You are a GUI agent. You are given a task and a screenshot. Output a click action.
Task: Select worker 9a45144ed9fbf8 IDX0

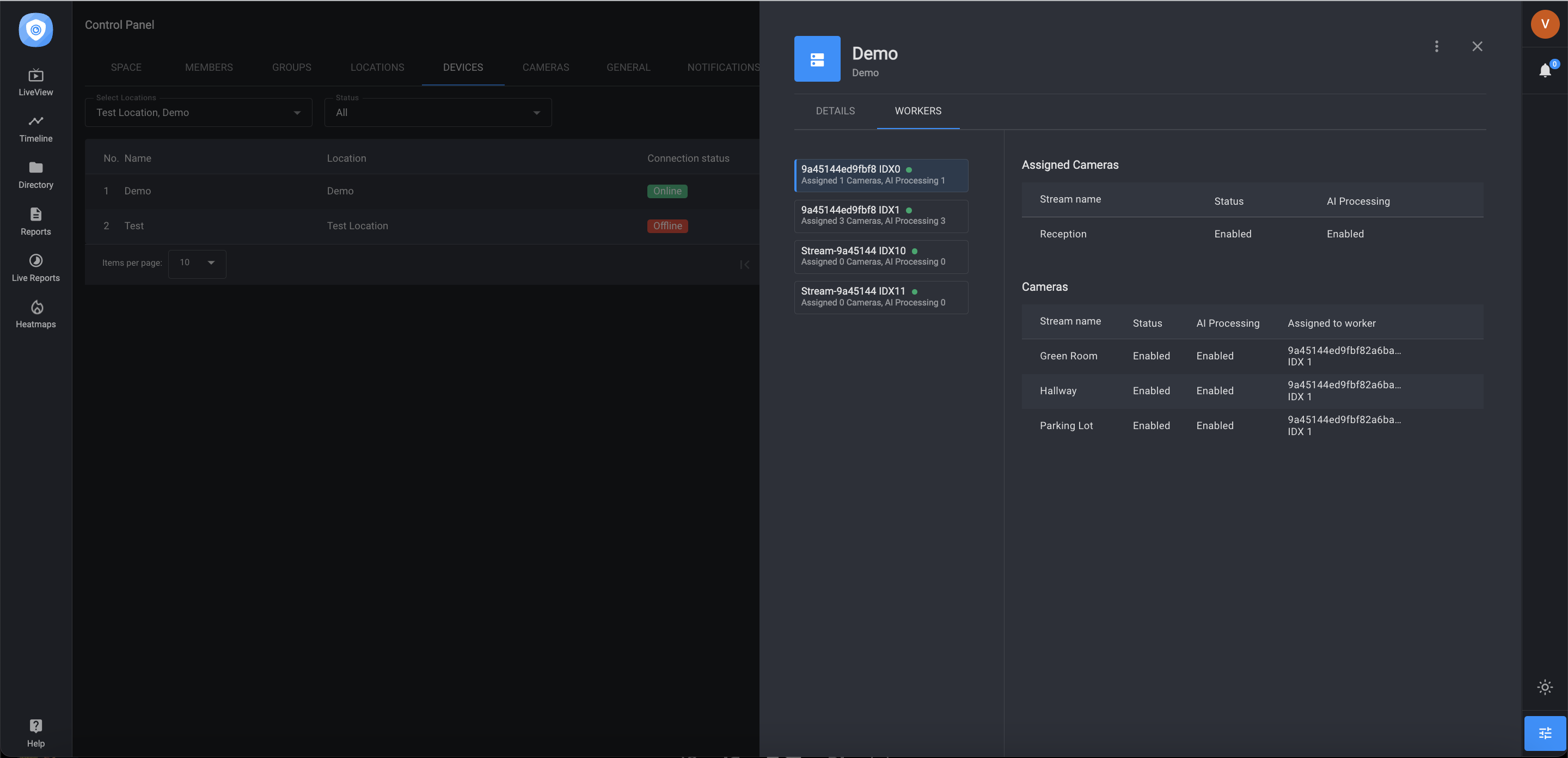881,175
